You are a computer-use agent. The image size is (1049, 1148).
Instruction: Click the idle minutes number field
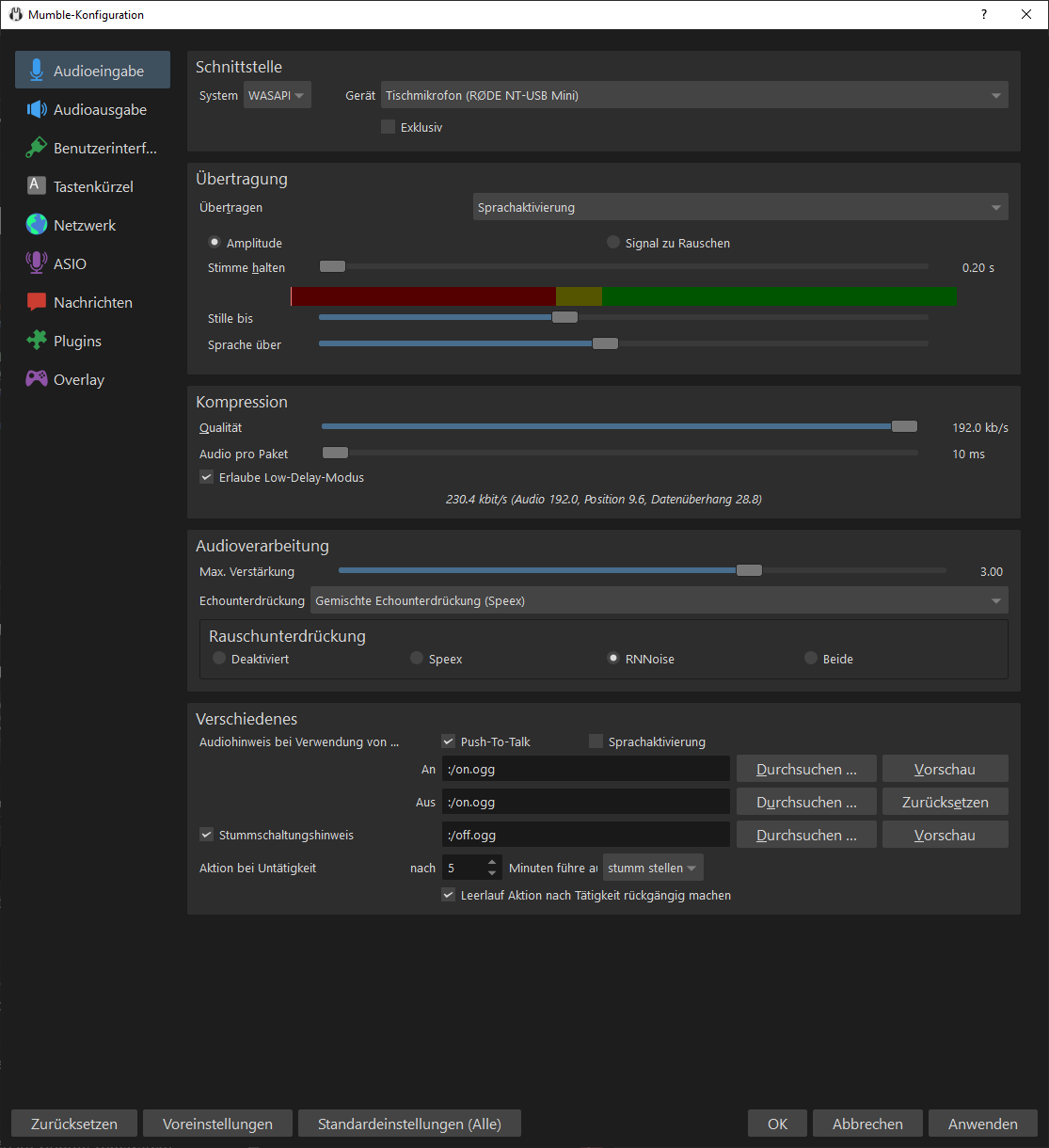[463, 868]
